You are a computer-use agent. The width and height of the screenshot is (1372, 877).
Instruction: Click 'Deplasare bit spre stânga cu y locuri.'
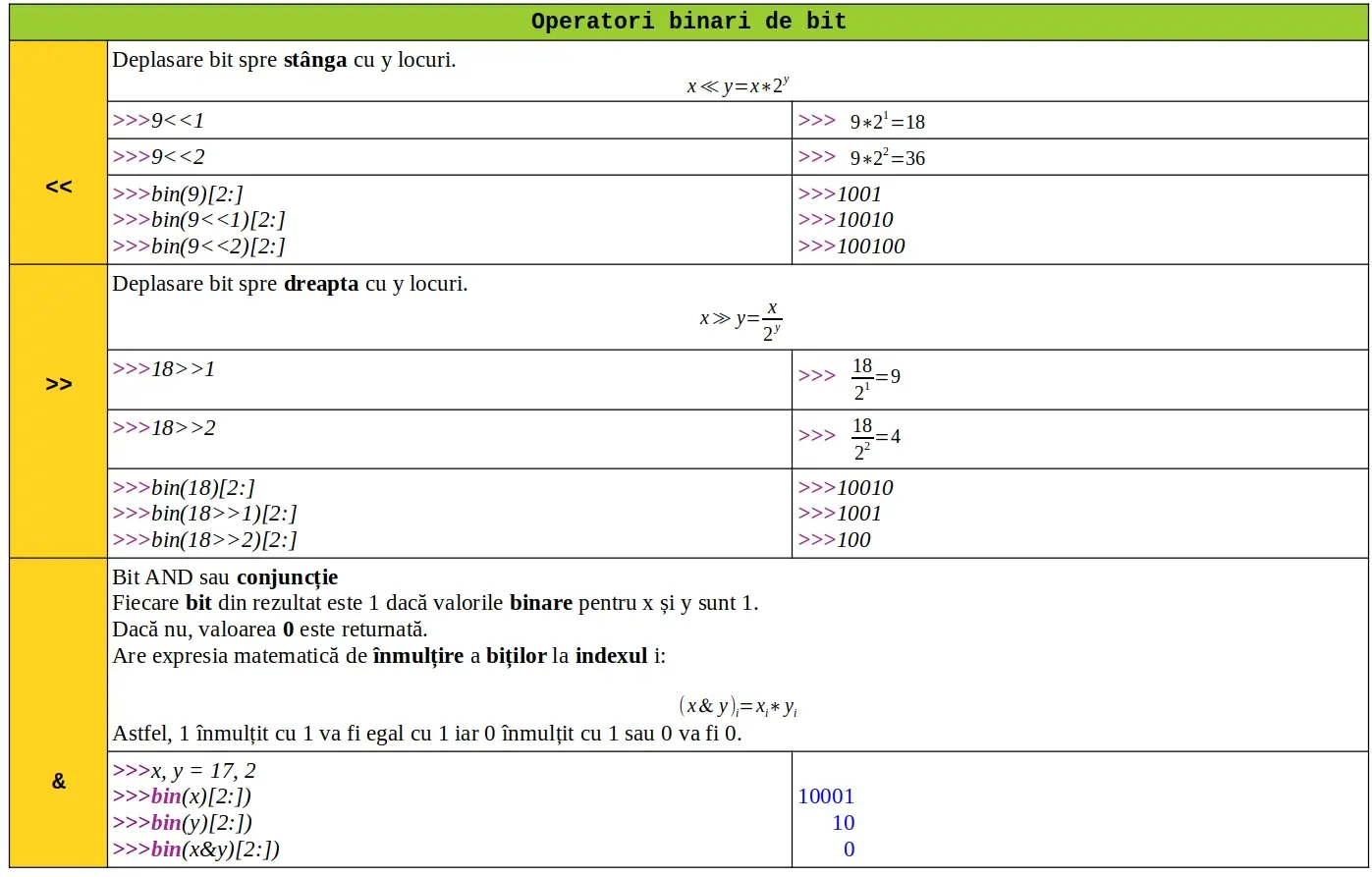tap(284, 60)
